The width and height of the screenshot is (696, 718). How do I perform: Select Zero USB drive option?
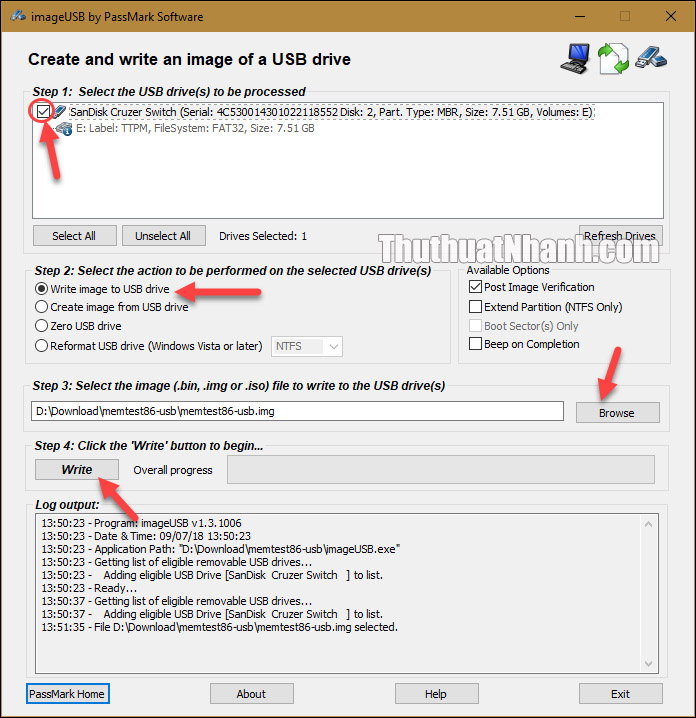point(42,326)
